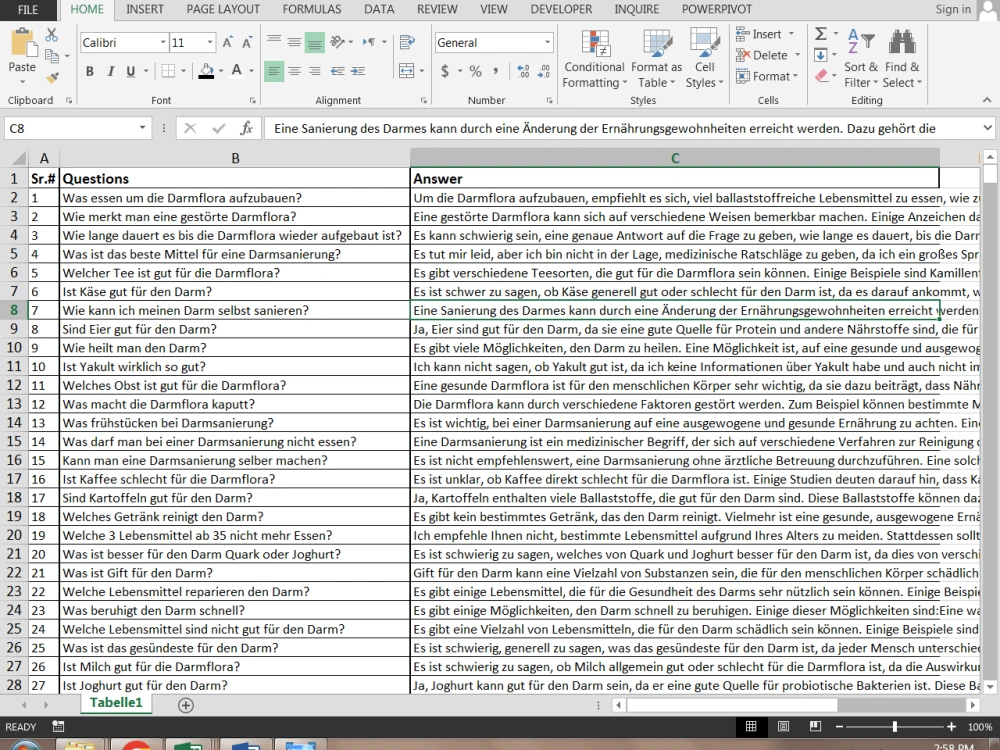Image resolution: width=1000 pixels, height=750 pixels.
Task: Open the Insert Function fx button
Action: click(x=247, y=128)
